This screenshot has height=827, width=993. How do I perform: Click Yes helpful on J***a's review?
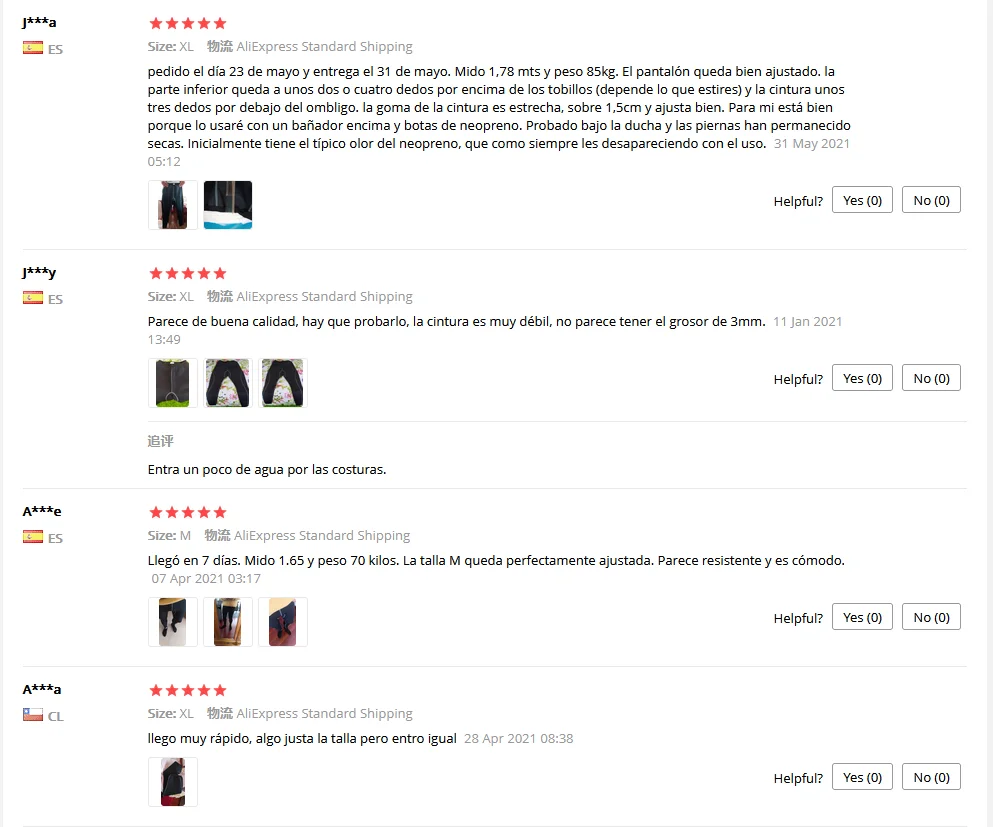862,200
